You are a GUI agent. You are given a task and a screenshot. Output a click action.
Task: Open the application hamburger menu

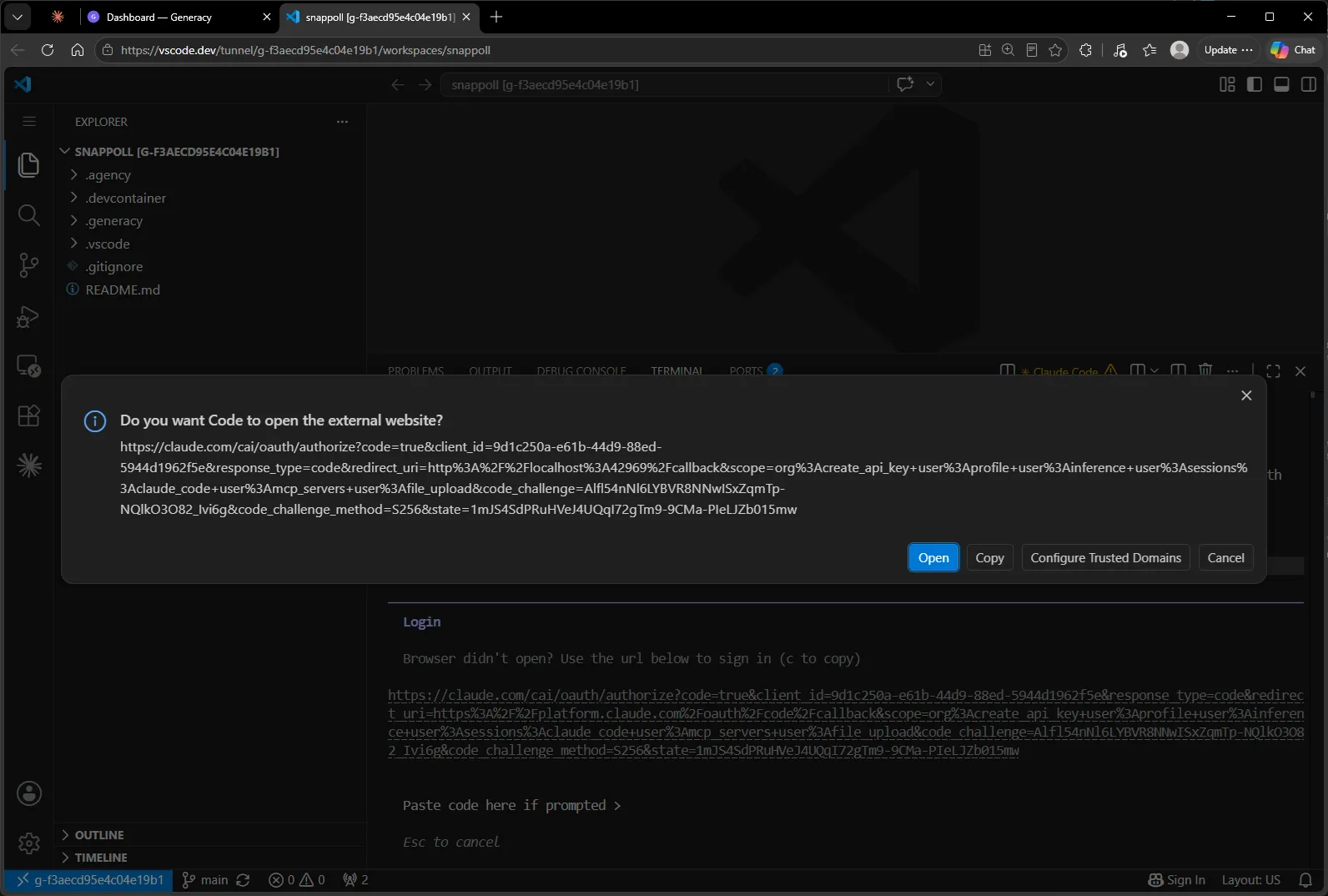[x=29, y=121]
